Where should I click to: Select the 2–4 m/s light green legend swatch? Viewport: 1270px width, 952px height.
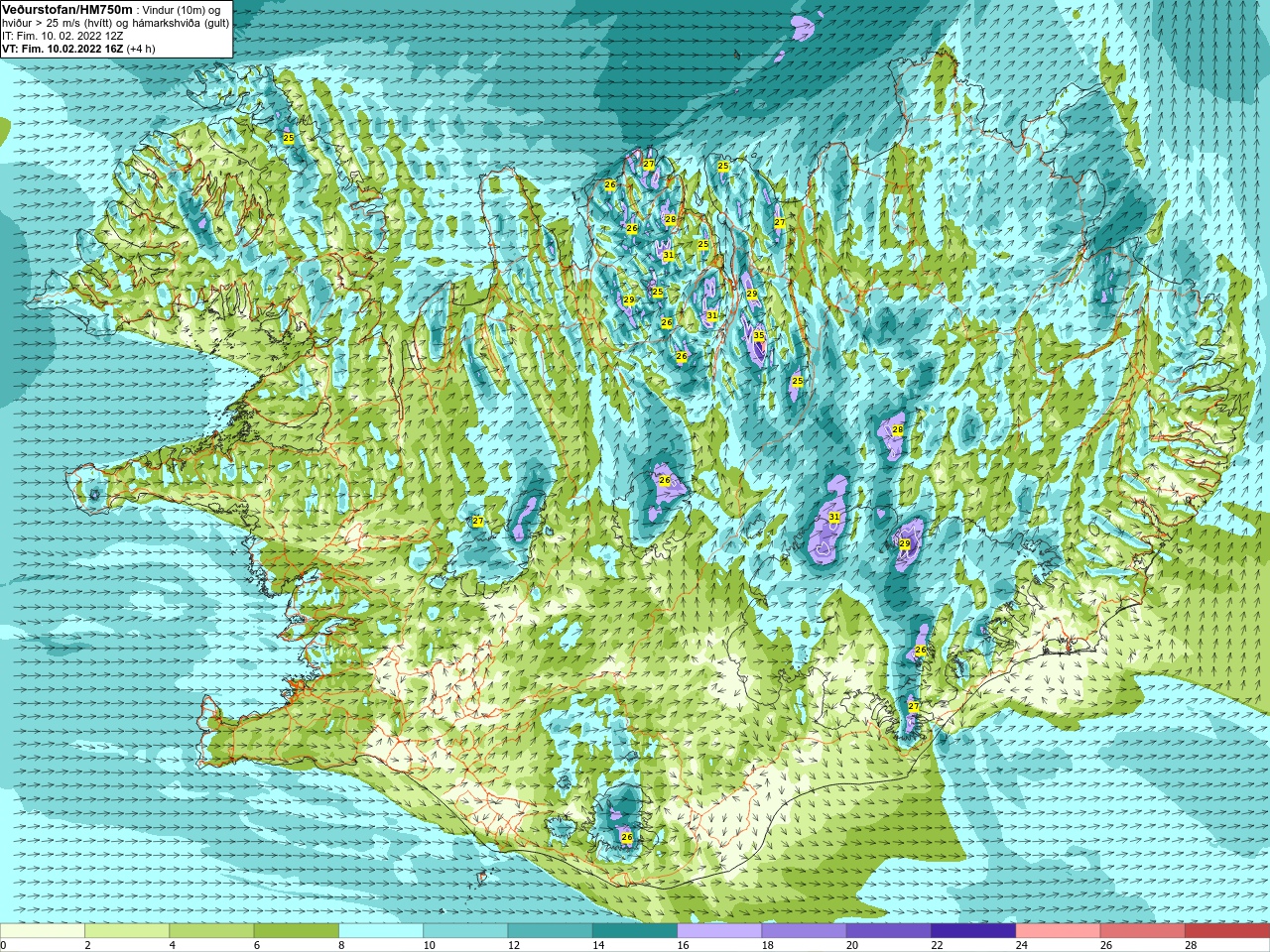coord(127,931)
